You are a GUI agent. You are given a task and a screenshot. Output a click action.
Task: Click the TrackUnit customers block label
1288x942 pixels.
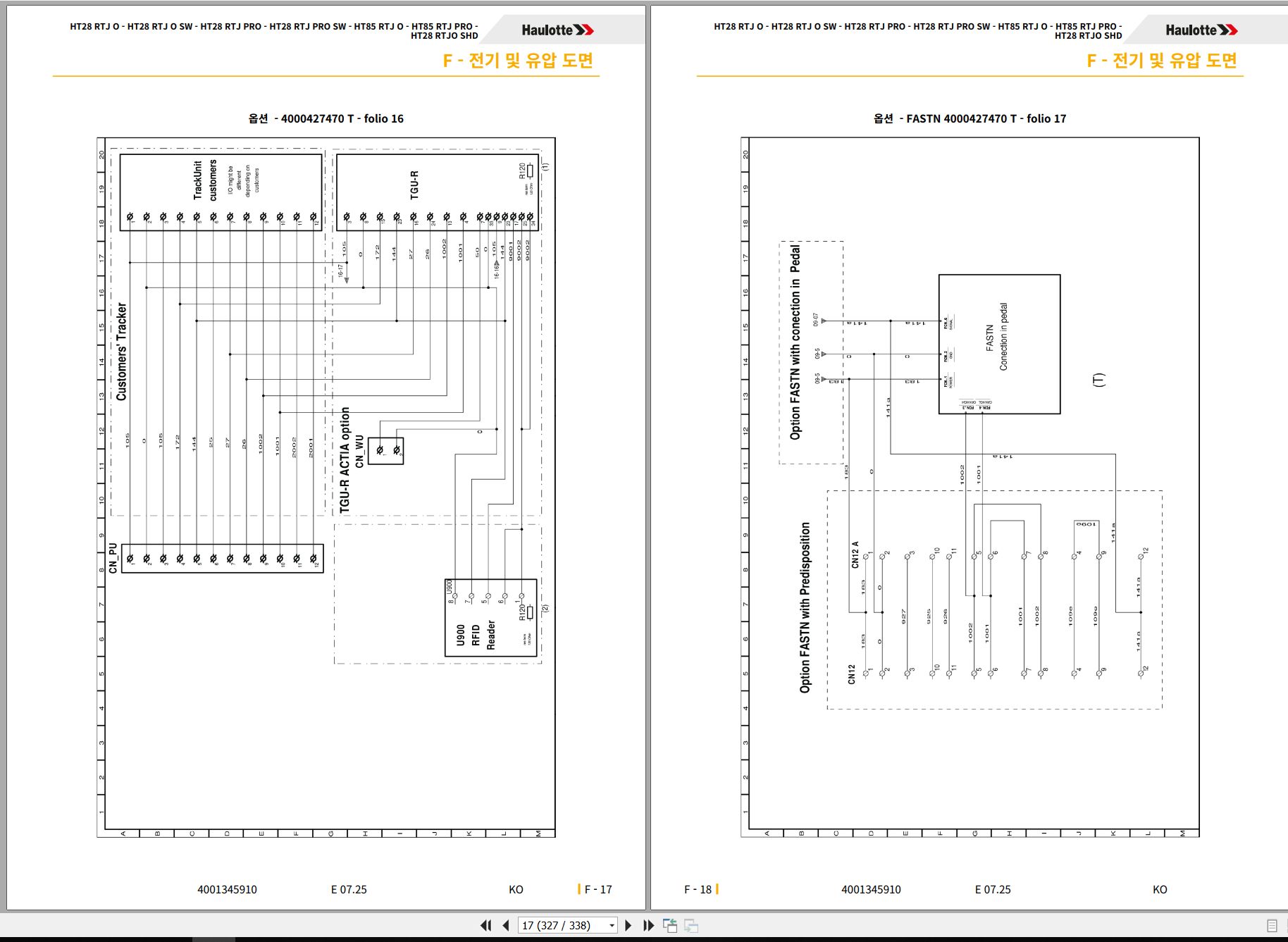coord(205,180)
